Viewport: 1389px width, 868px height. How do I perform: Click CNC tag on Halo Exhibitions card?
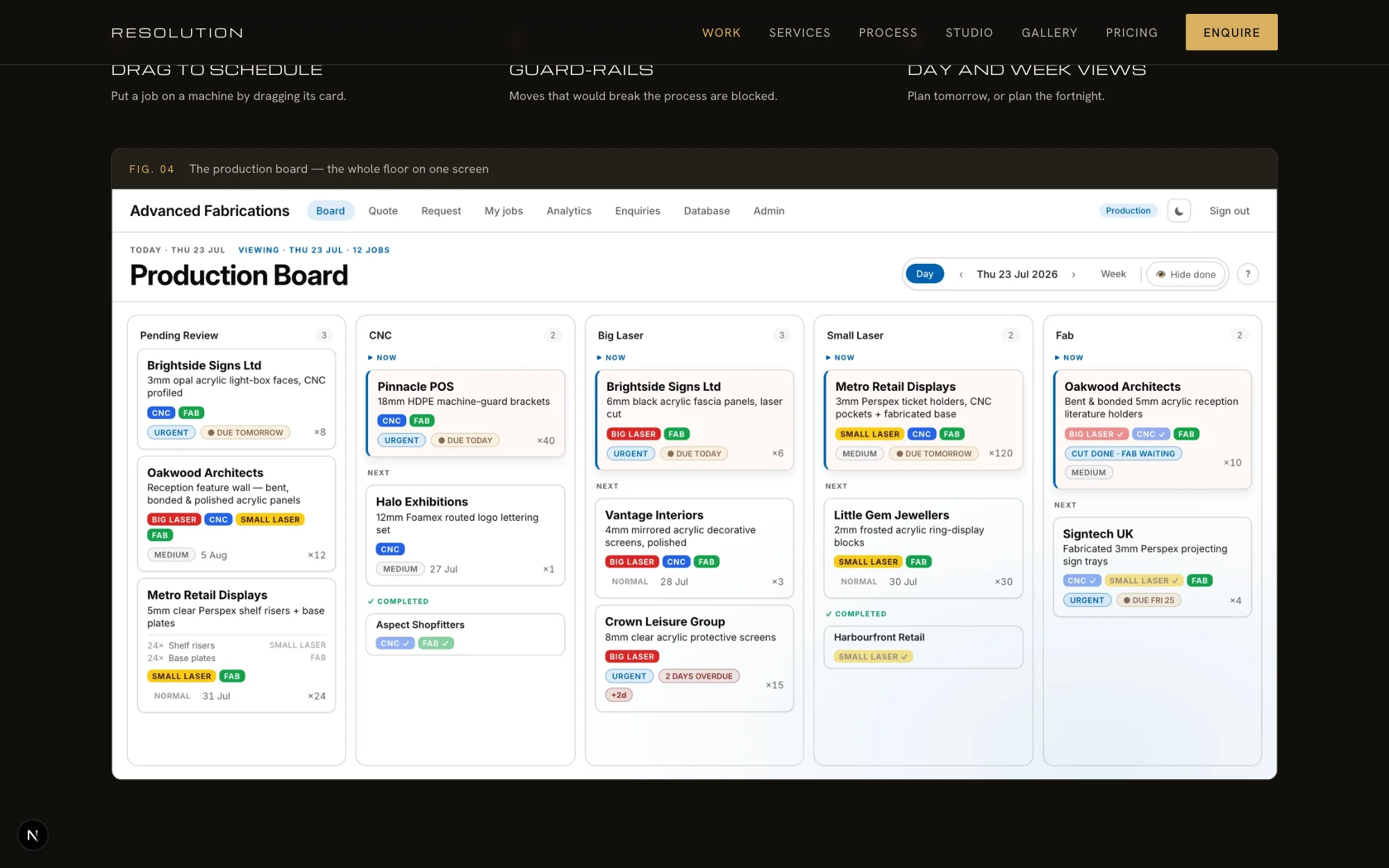click(x=390, y=549)
